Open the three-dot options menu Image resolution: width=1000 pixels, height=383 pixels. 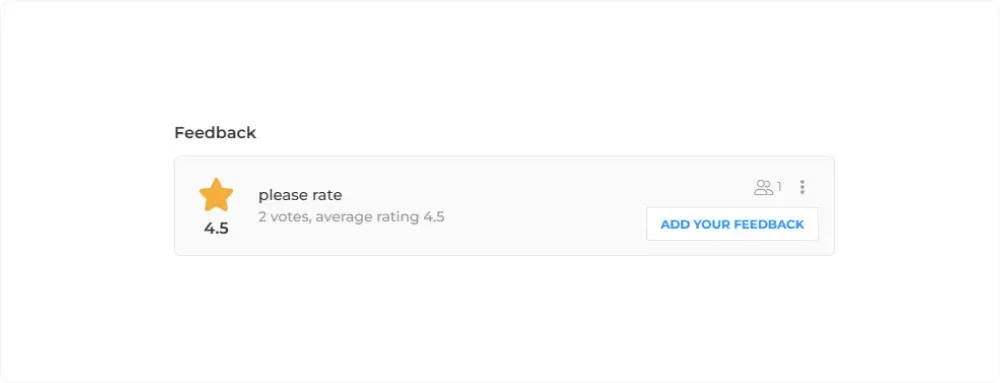802,187
